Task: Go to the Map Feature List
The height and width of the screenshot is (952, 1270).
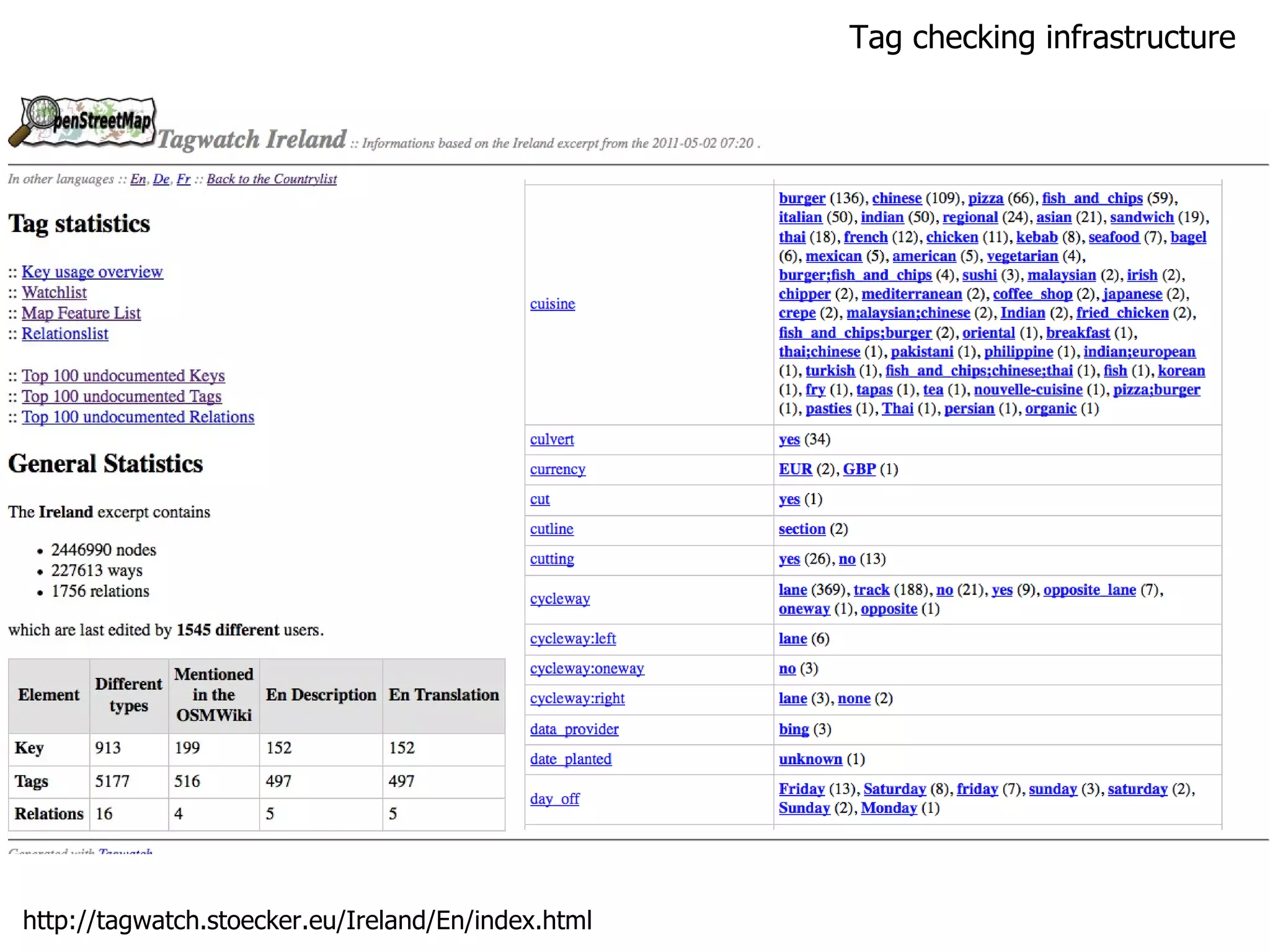Action: coord(81,313)
